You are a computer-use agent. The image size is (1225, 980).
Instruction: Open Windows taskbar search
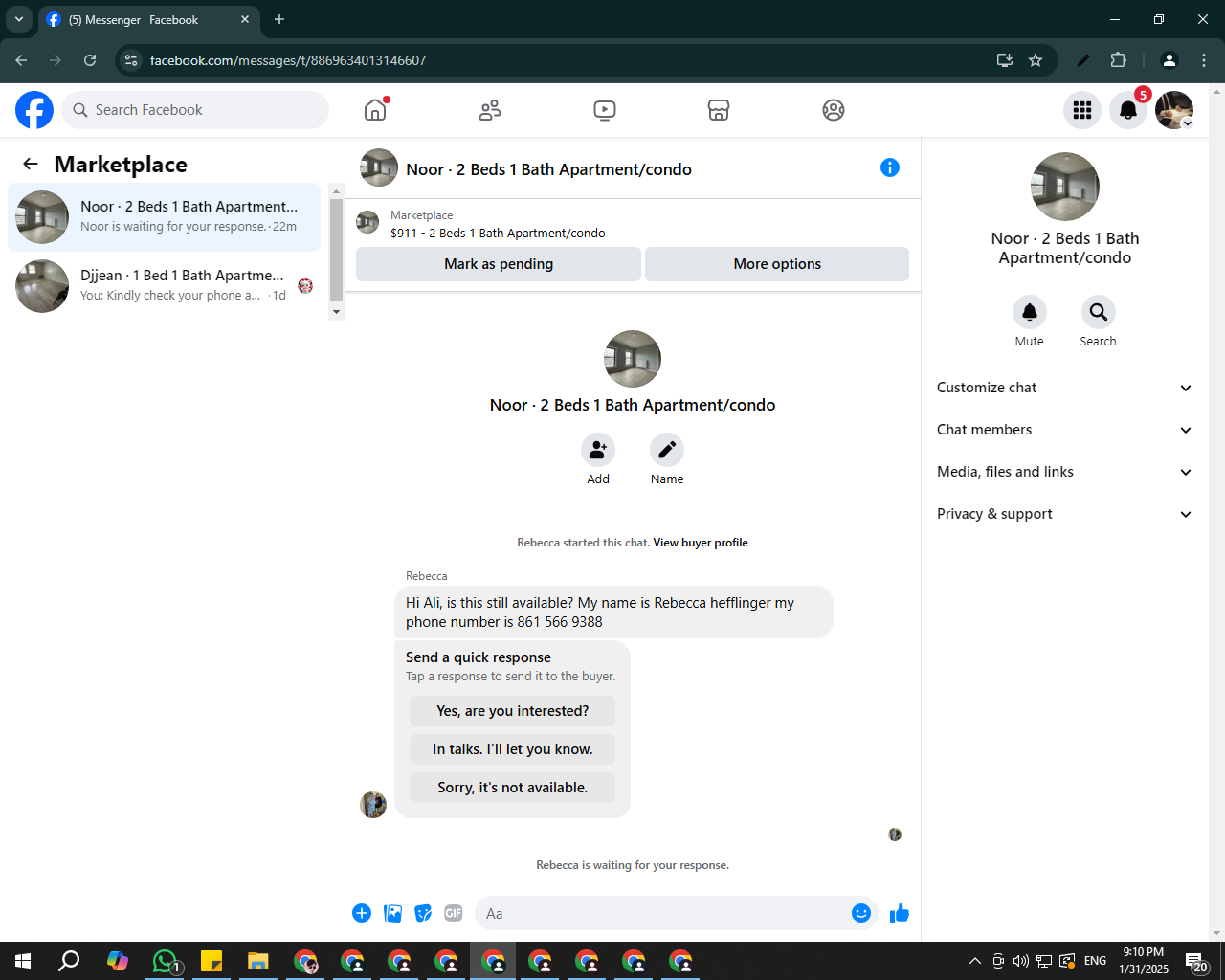click(x=69, y=961)
